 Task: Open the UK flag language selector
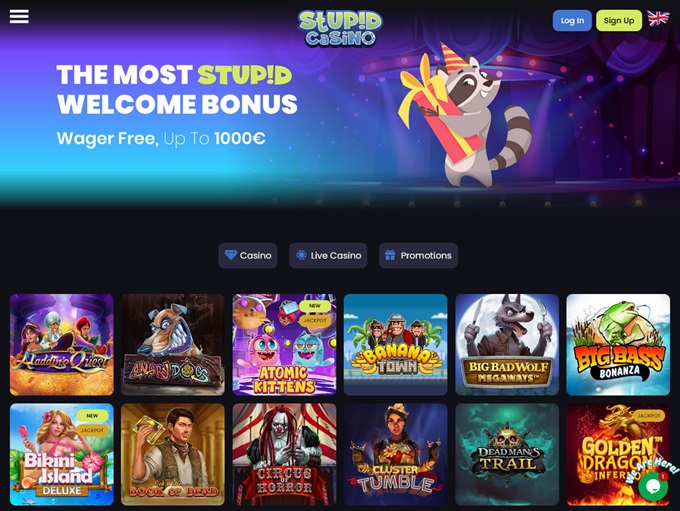[x=658, y=18]
